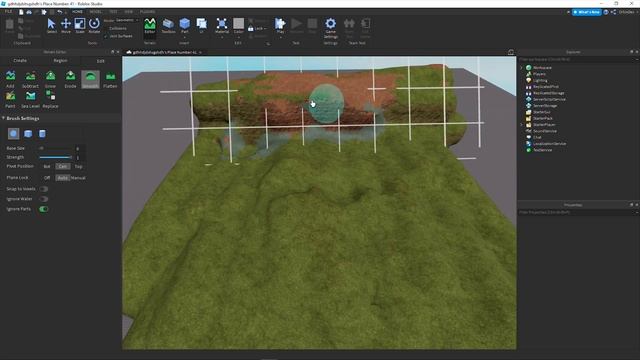This screenshot has width=640, height=360.
Task: Activate the Rotate tool in ribbon
Action: (94, 26)
